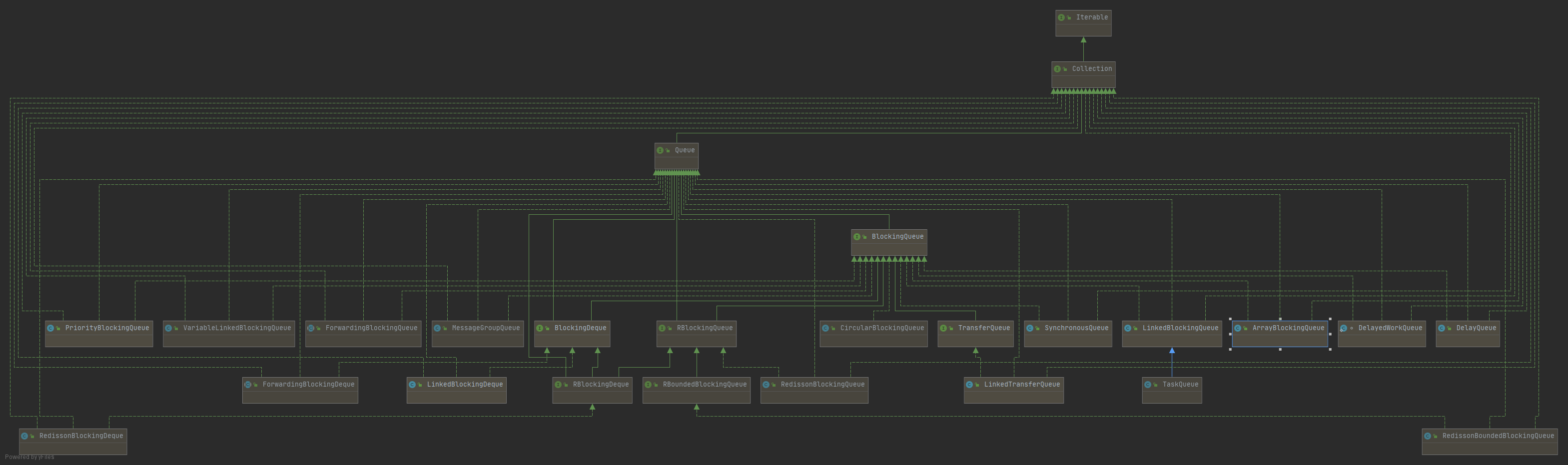Select the RBoundedBlockingQueue label

tap(704, 385)
